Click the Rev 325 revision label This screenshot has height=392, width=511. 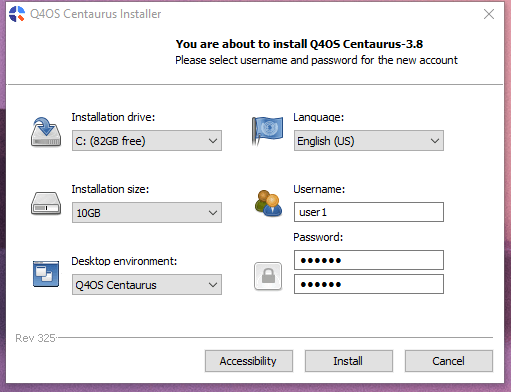click(x=35, y=338)
